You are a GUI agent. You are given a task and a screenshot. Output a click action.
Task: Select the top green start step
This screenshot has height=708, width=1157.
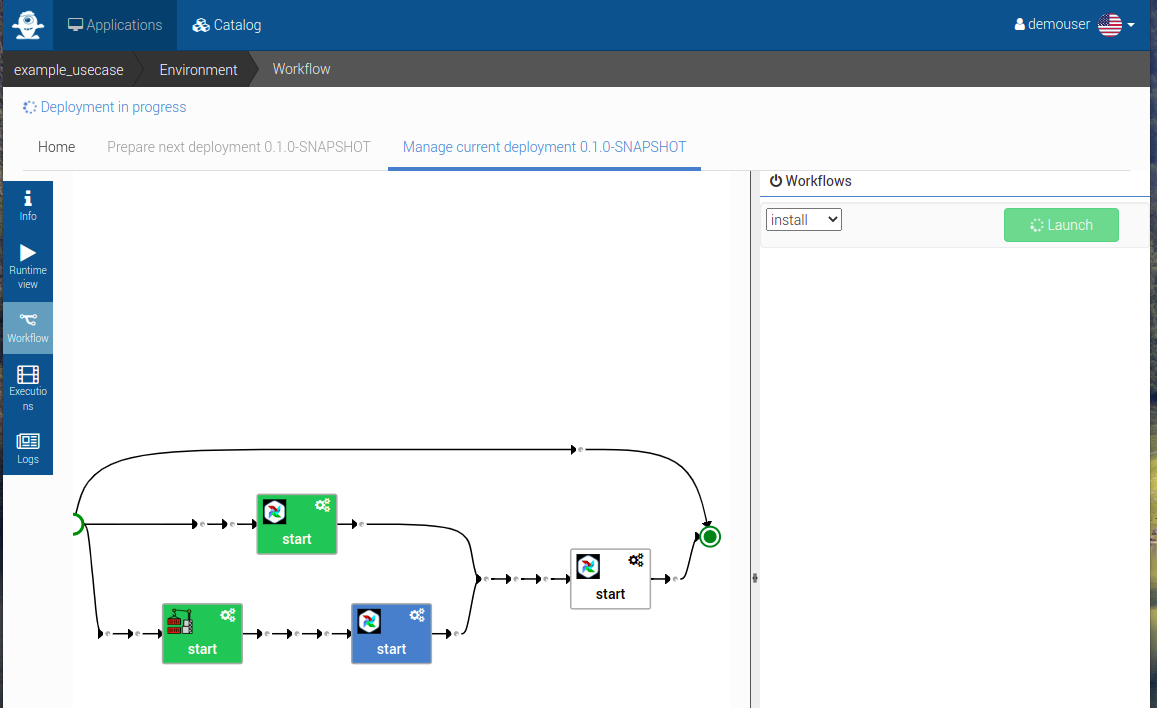coord(297,524)
